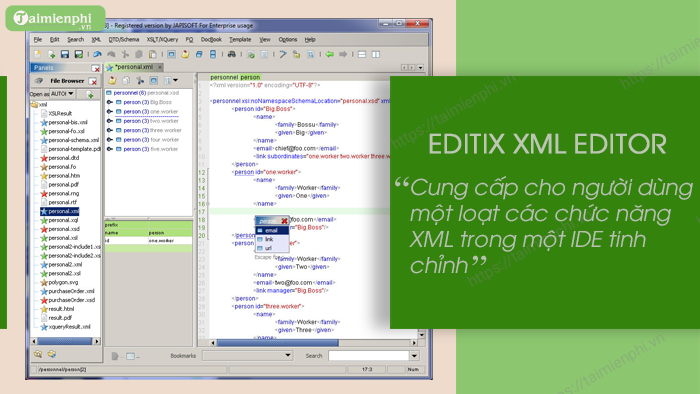
Task: Select personal-bis.xml in the file browser
Action: pos(68,122)
